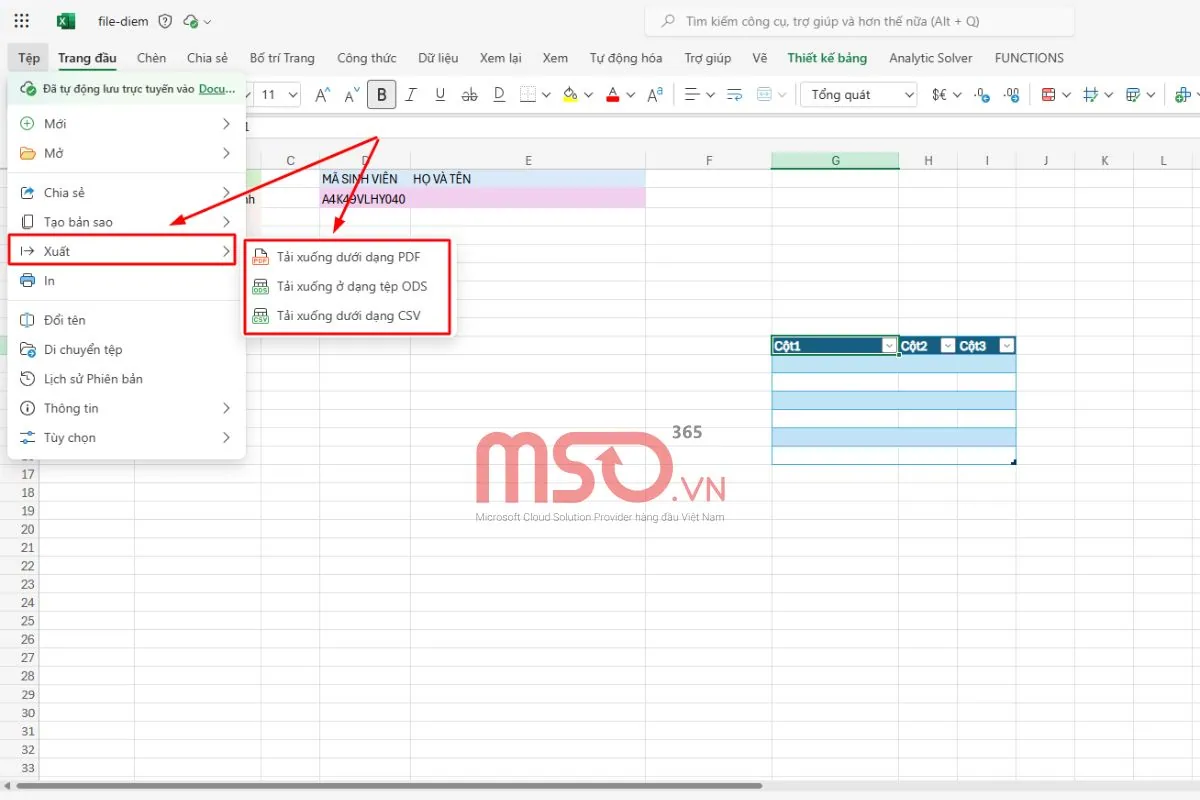
Task: Click the increase decimal places icon
Action: (x=983, y=95)
